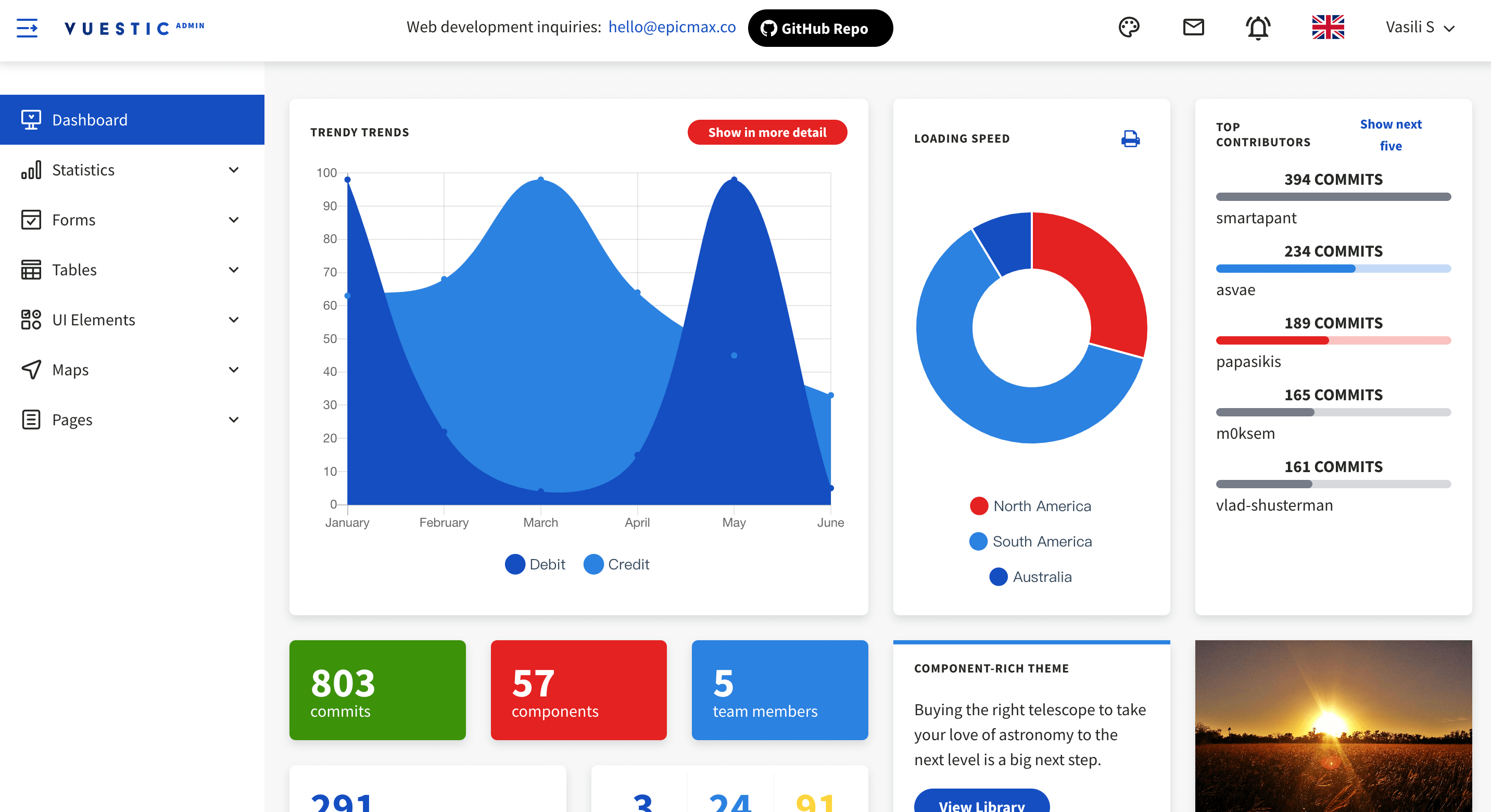Open the Tables sidebar item

pos(74,270)
